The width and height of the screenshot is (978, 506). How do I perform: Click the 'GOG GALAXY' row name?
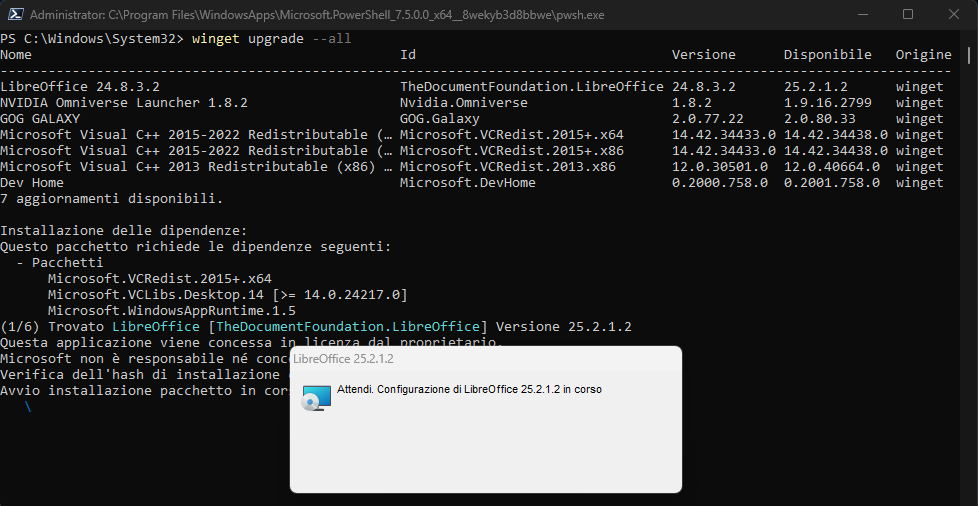[40, 119]
